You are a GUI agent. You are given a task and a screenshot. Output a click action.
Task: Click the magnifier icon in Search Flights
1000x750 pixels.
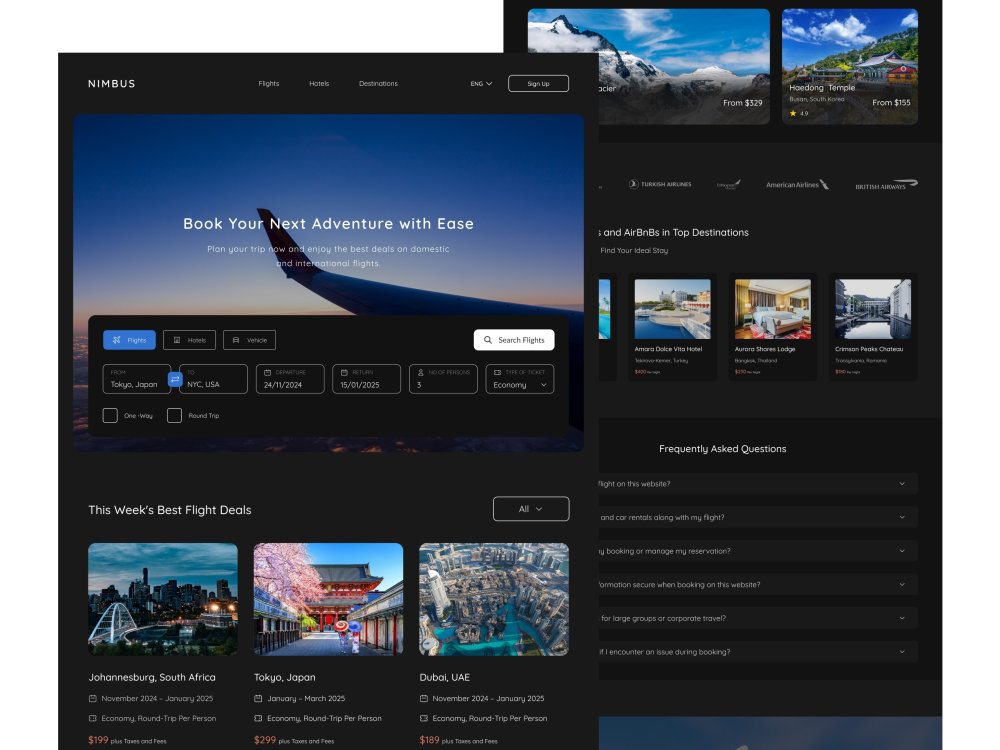tap(488, 340)
